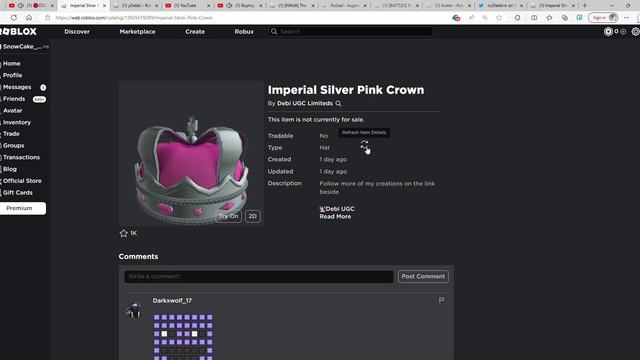This screenshot has width=640, height=360.
Task: Click the Try On button
Action: pyautogui.click(x=228, y=216)
